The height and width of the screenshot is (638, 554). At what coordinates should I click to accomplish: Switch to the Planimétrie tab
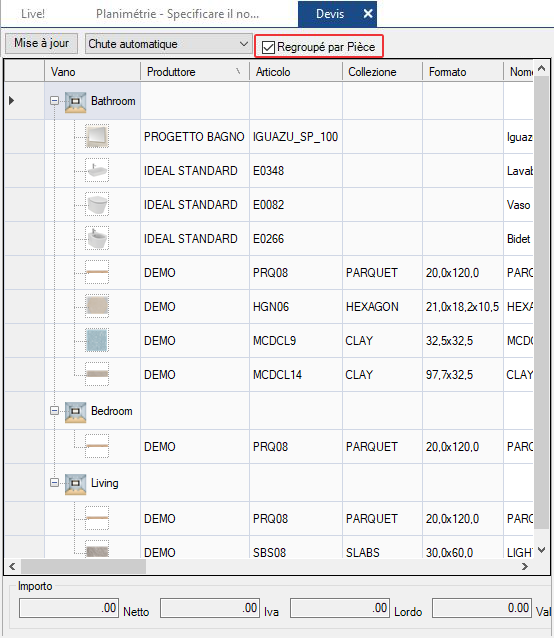(177, 14)
